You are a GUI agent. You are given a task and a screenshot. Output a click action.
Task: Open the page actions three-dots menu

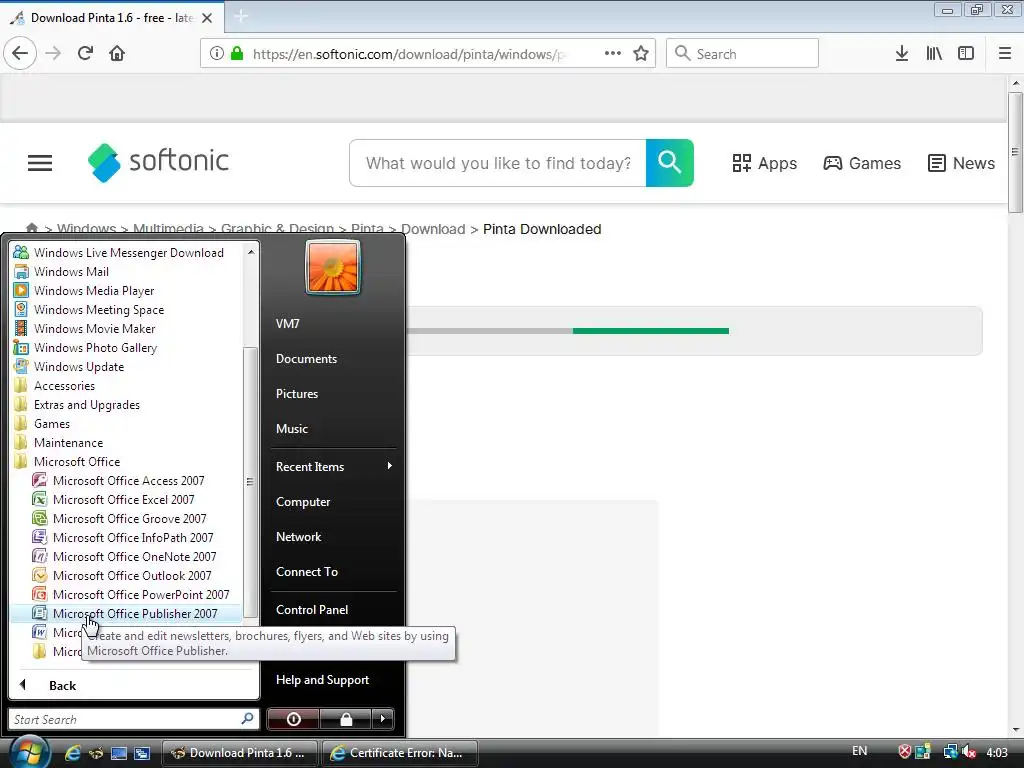(612, 54)
